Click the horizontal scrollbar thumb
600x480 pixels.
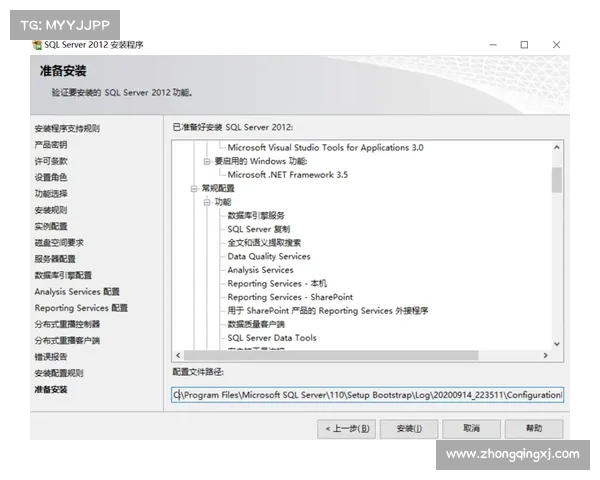[331, 356]
